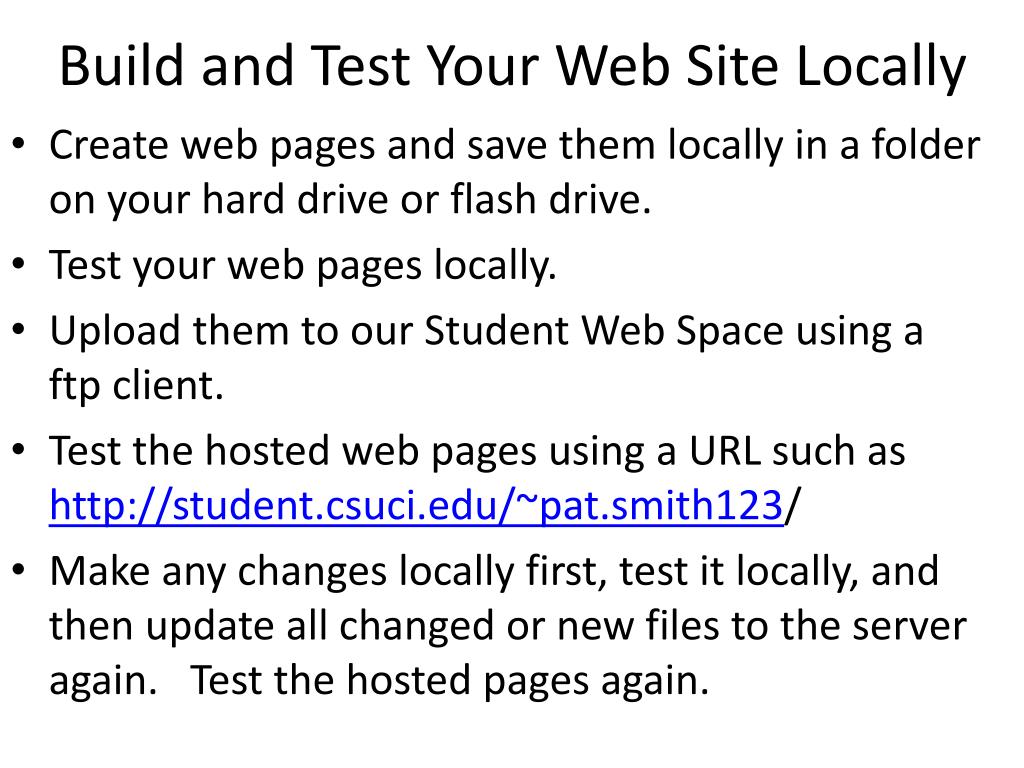Screen dimensions: 1024x768
Task: Click the sentence 'Test the hosted pages again.'
Action: tap(449, 681)
